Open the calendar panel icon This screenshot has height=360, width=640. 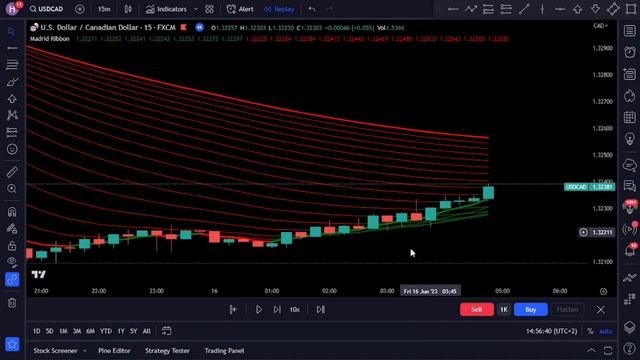pyautogui.click(x=629, y=118)
